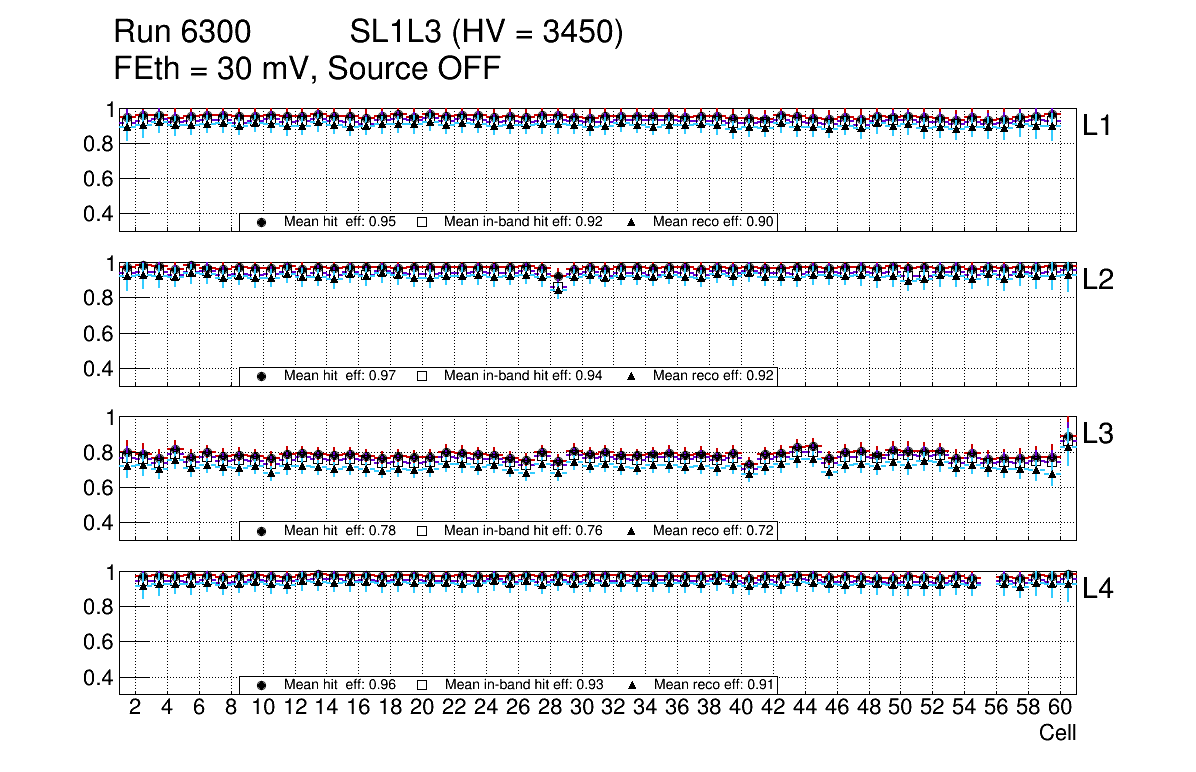Select the 'Mean reco eff: 0.72' legend entry

(x=714, y=531)
